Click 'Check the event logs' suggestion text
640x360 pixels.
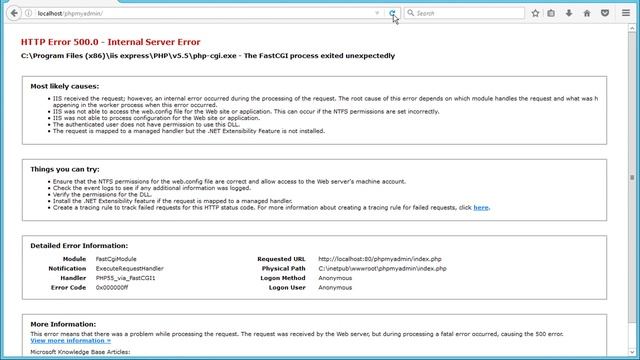coord(152,188)
